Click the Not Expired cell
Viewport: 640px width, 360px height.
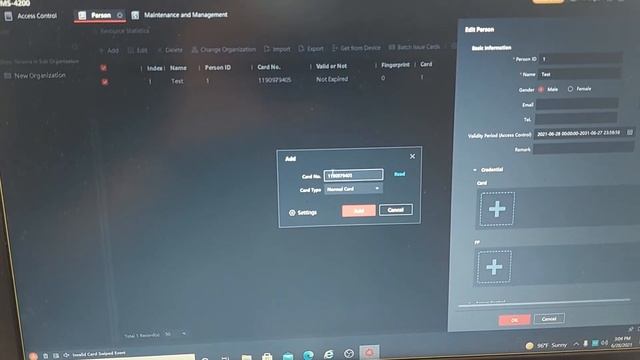pos(332,79)
